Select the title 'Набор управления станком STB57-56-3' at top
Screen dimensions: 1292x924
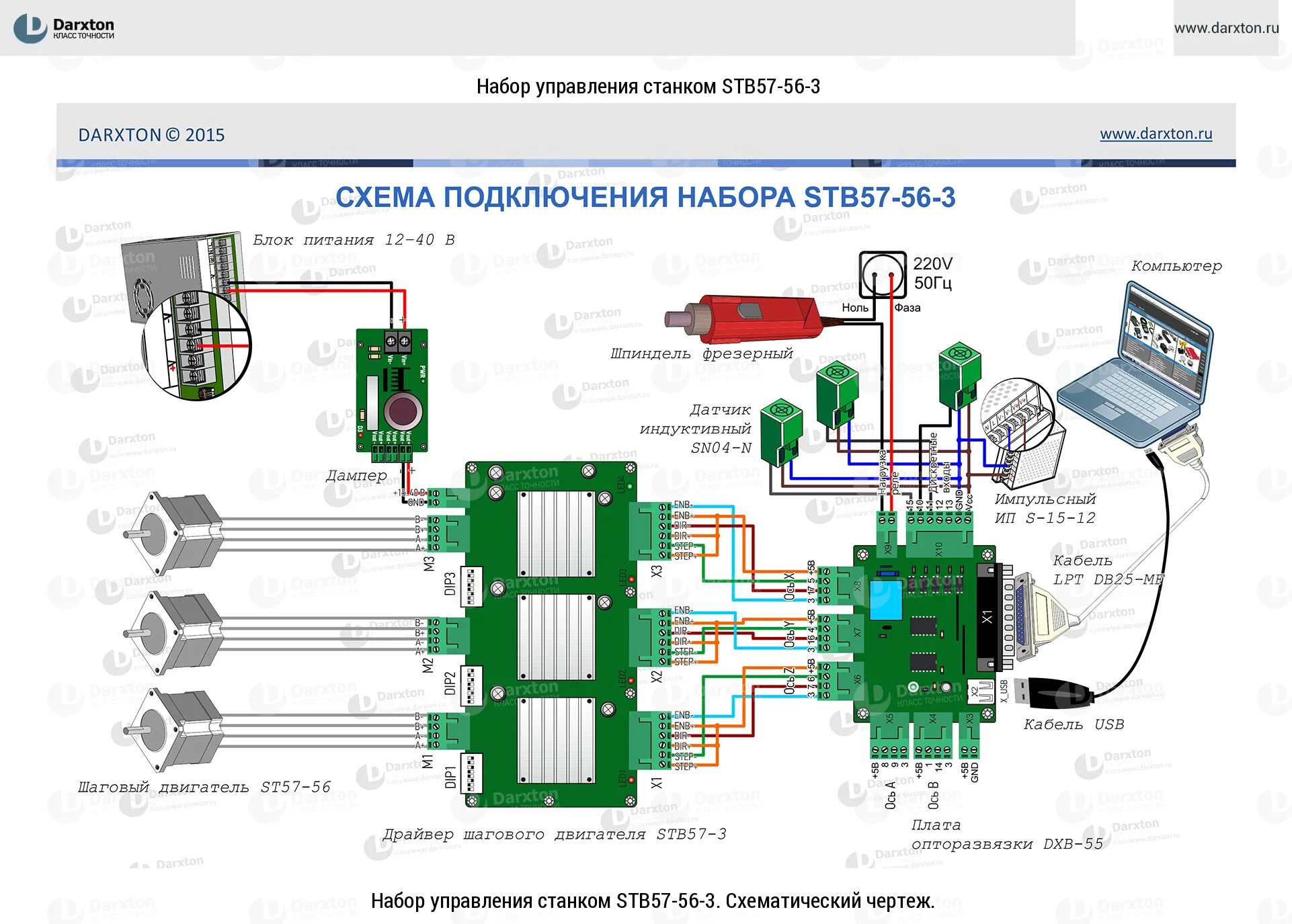(x=648, y=87)
